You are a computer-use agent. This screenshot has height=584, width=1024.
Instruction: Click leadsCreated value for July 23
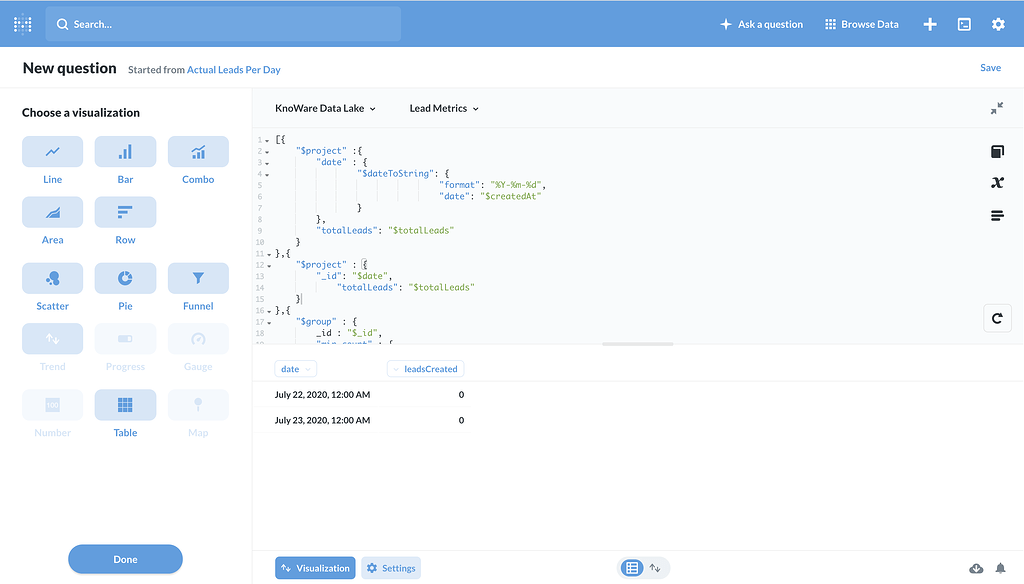[461, 420]
